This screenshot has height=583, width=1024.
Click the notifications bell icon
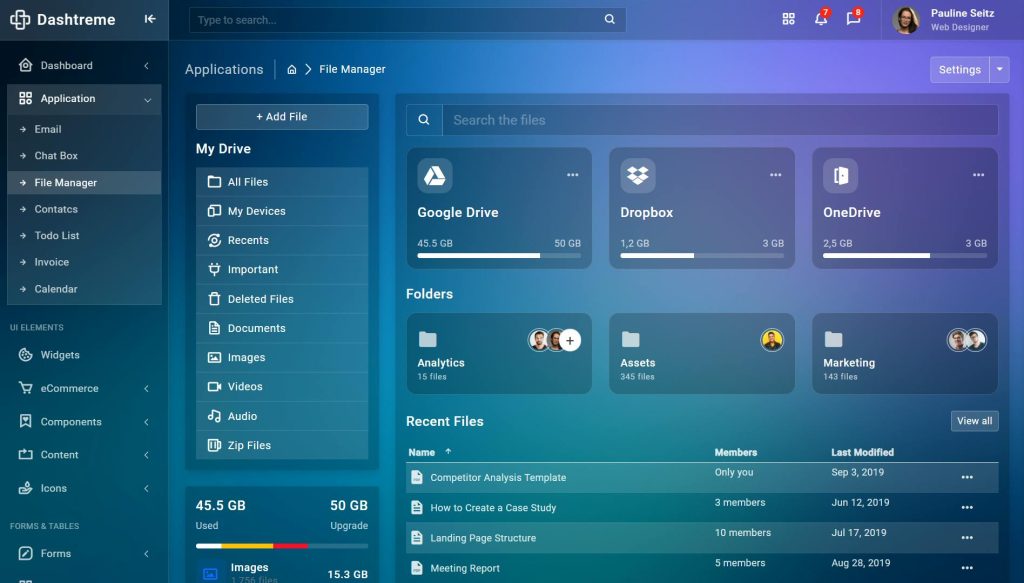820,19
